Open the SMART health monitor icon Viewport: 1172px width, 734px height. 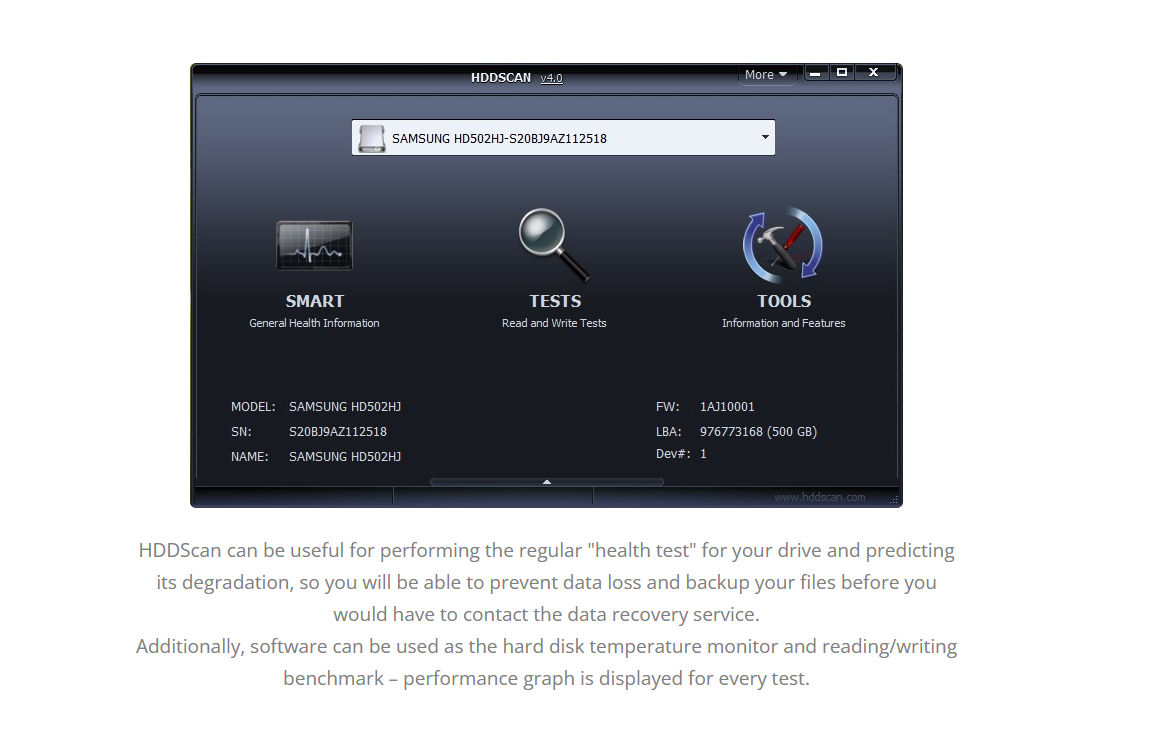click(314, 245)
